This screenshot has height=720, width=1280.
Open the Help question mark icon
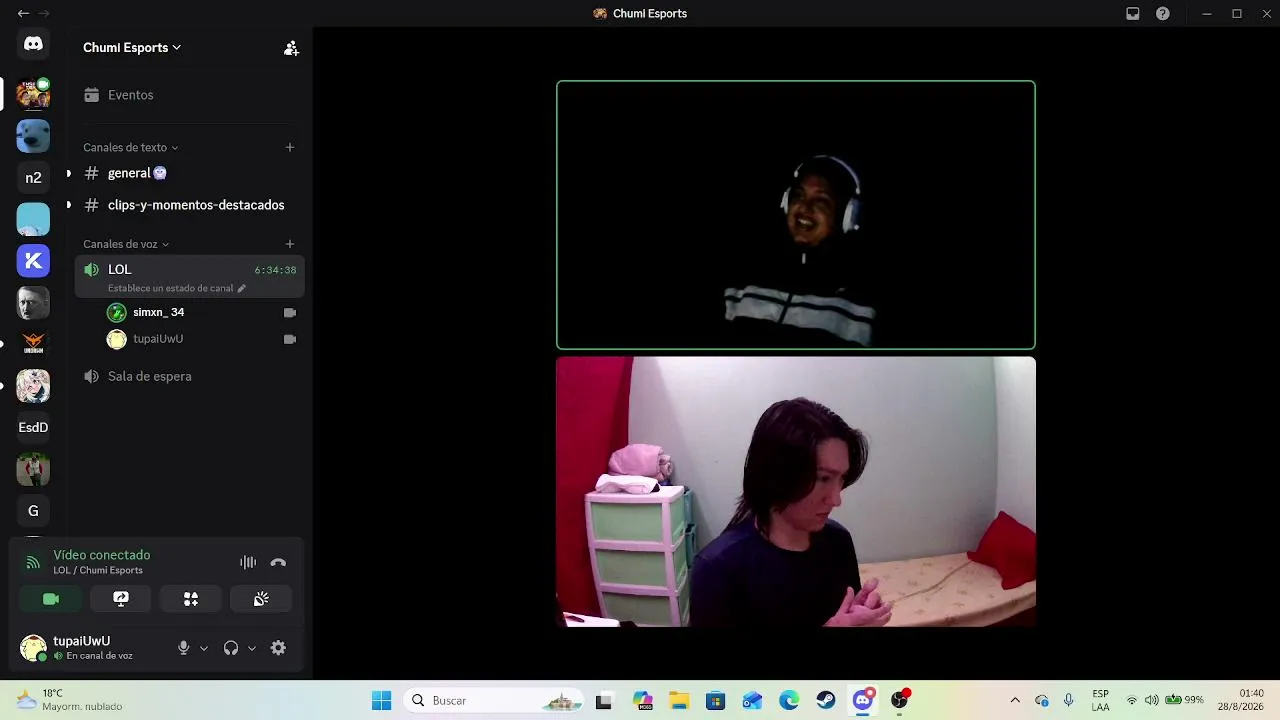[x=1163, y=14]
